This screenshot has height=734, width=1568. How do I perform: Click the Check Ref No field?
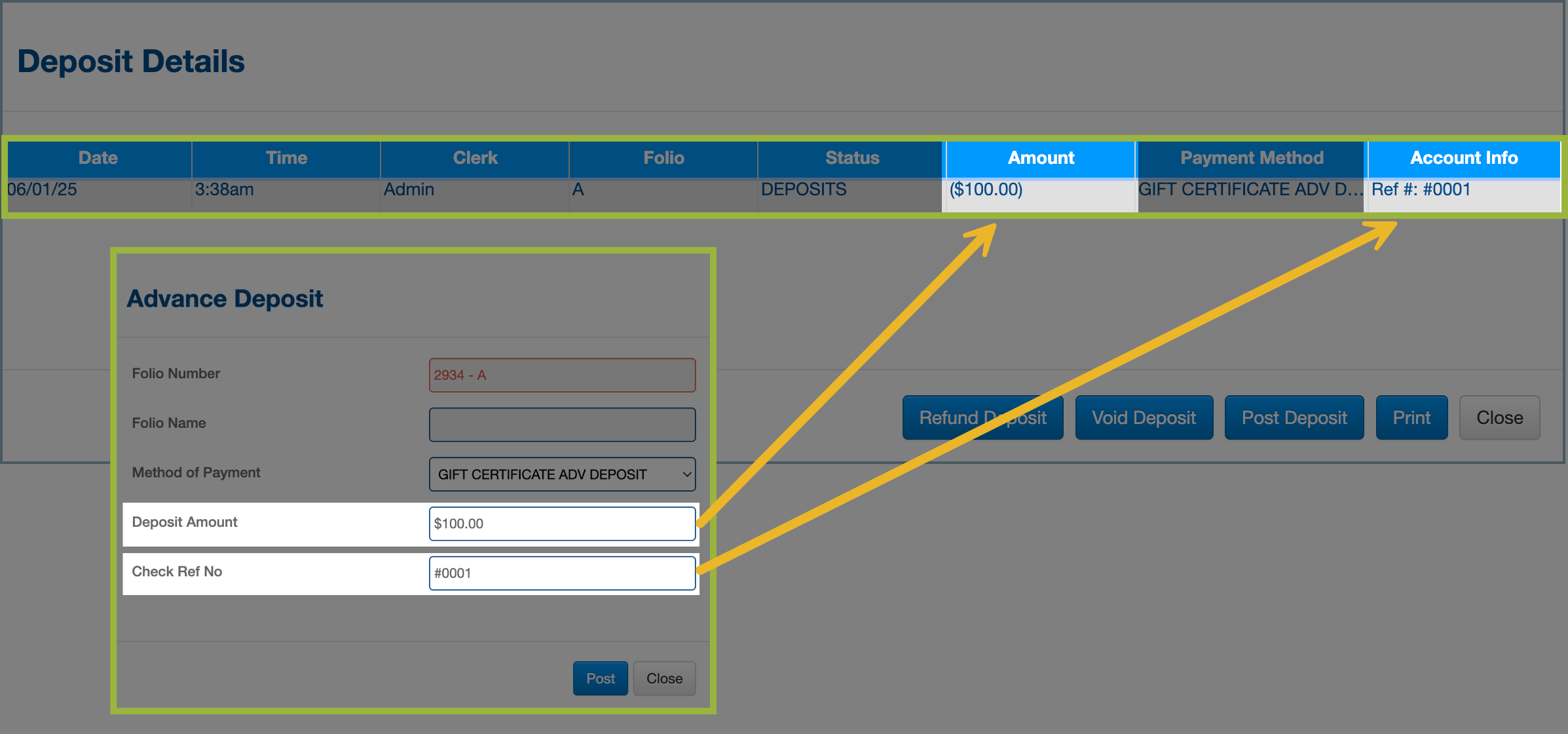[x=562, y=573]
